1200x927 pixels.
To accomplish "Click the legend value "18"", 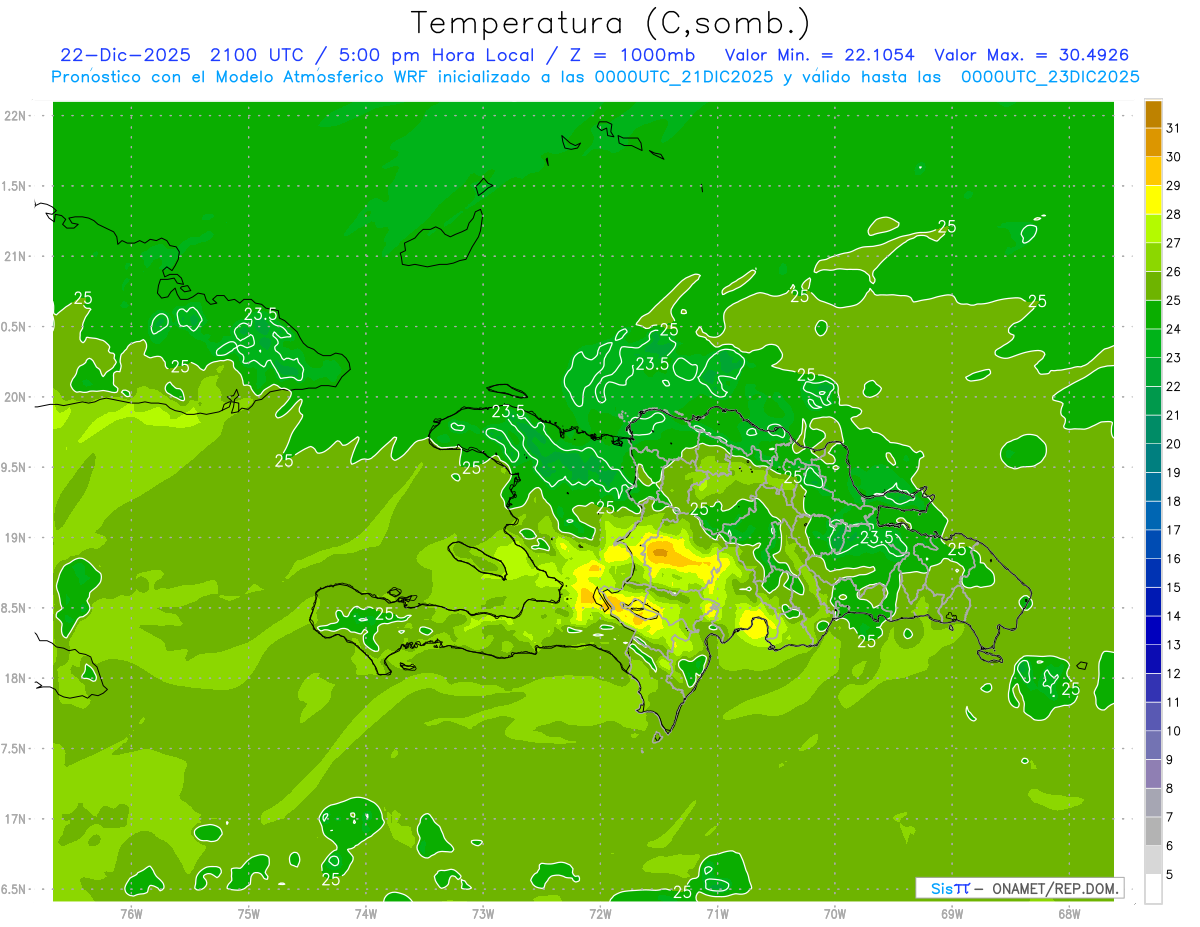I will 1174,501.
